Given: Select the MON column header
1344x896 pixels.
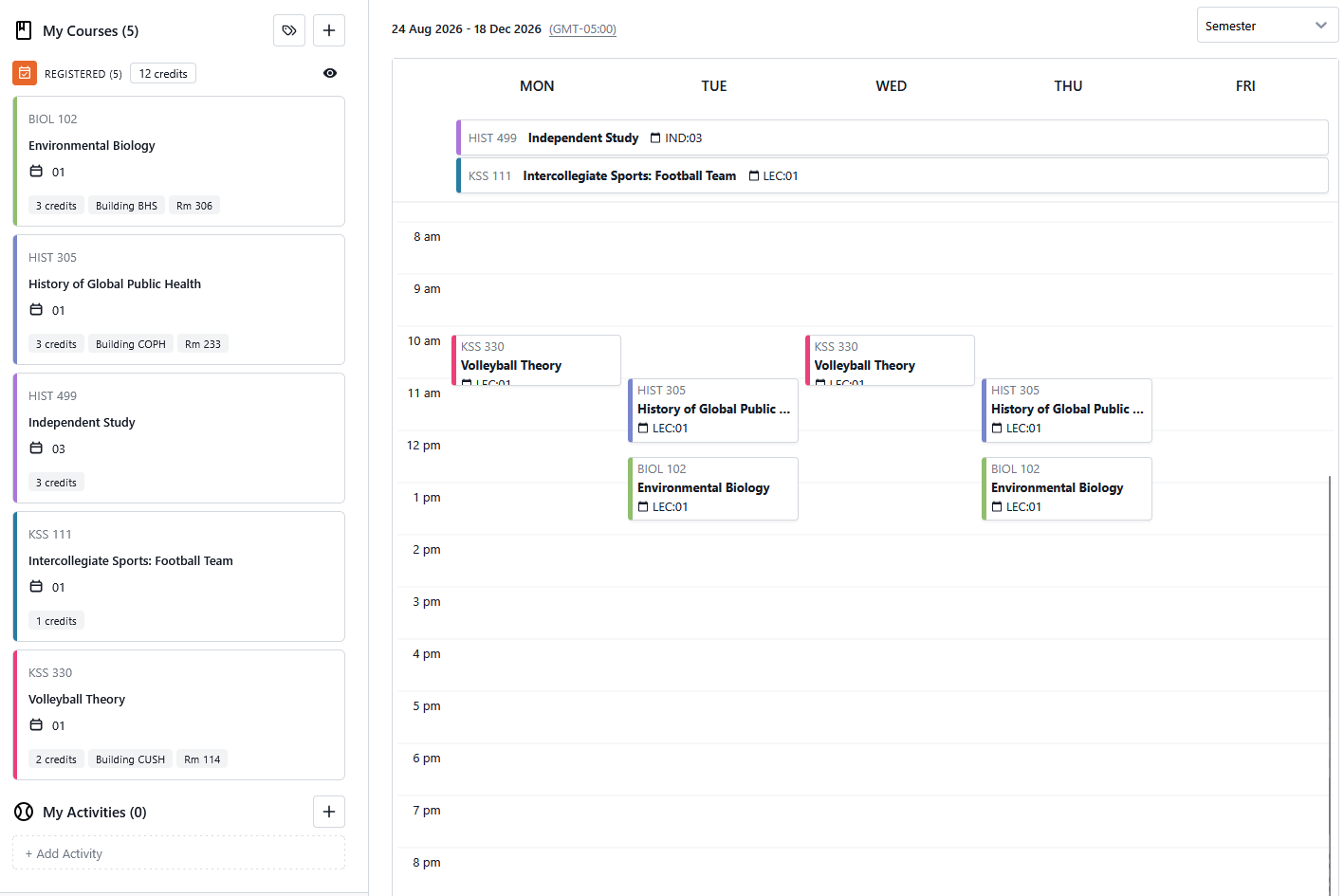Looking at the screenshot, I should coord(537,86).
